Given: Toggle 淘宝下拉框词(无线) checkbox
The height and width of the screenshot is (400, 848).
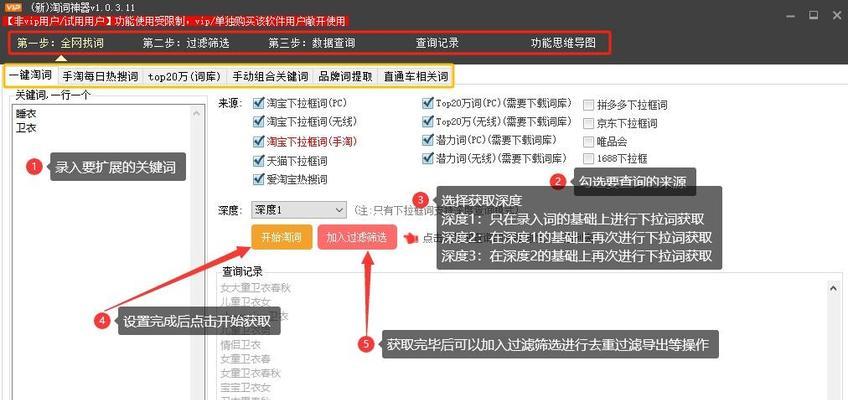Looking at the screenshot, I should pos(258,122).
